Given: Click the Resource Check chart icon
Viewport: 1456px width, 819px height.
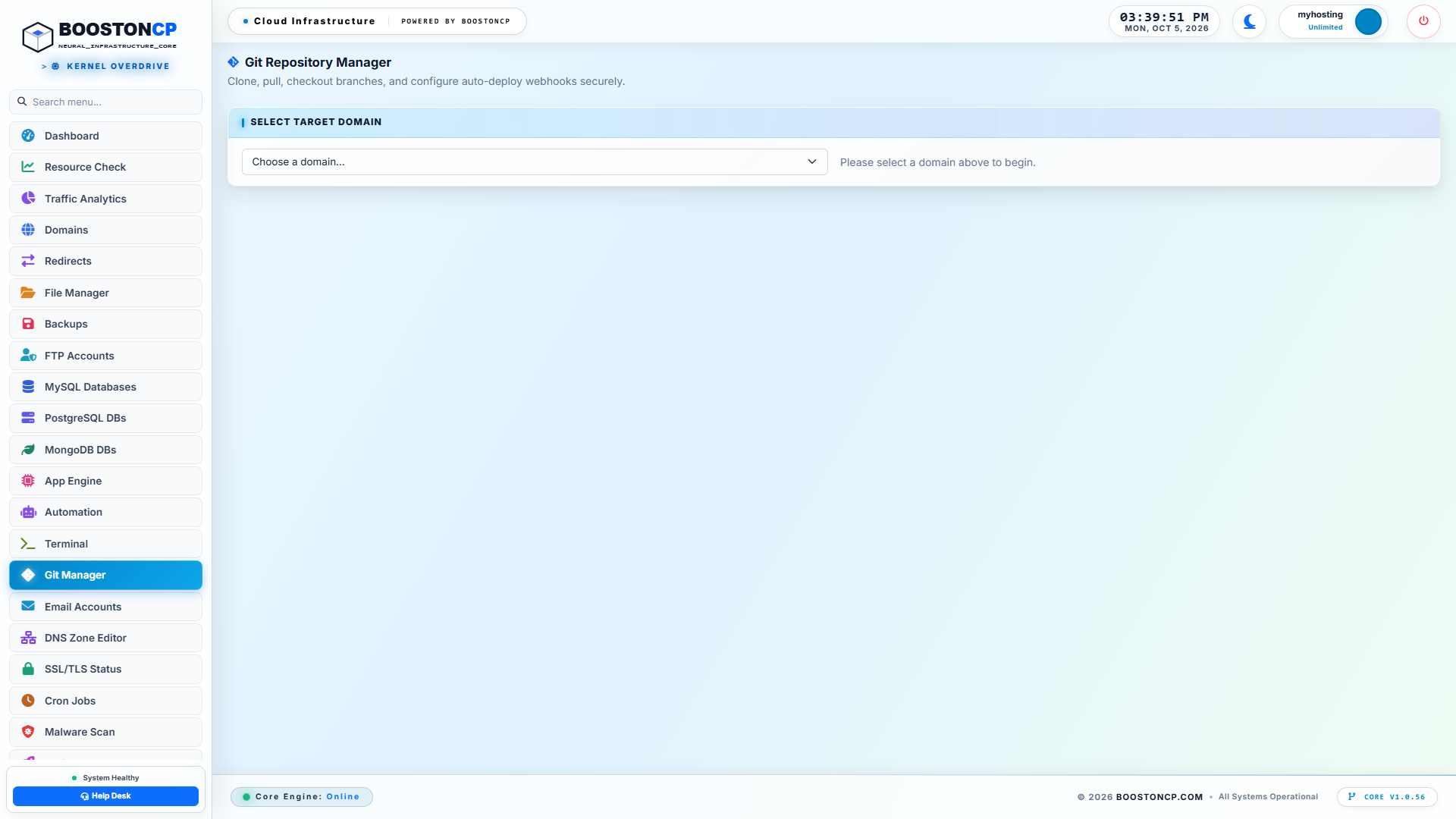Looking at the screenshot, I should (28, 167).
